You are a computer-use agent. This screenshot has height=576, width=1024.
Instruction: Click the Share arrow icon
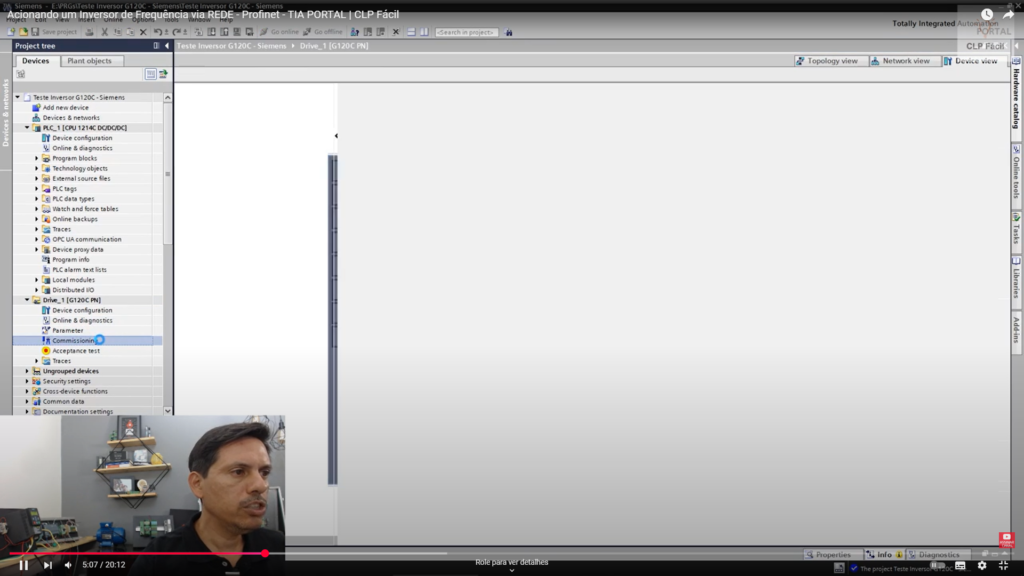point(1008,14)
